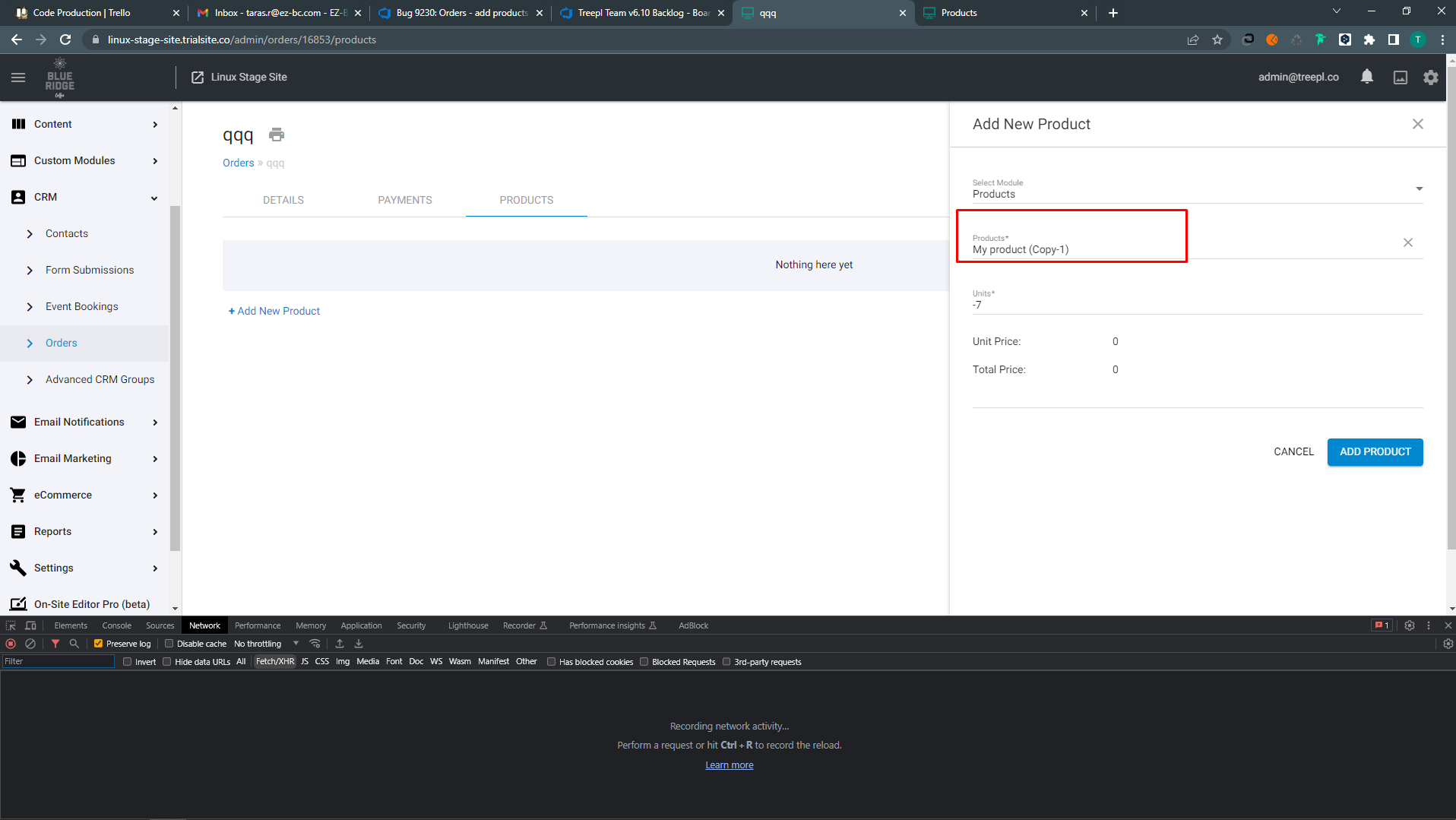Enable Disable cache checkbox

point(169,644)
